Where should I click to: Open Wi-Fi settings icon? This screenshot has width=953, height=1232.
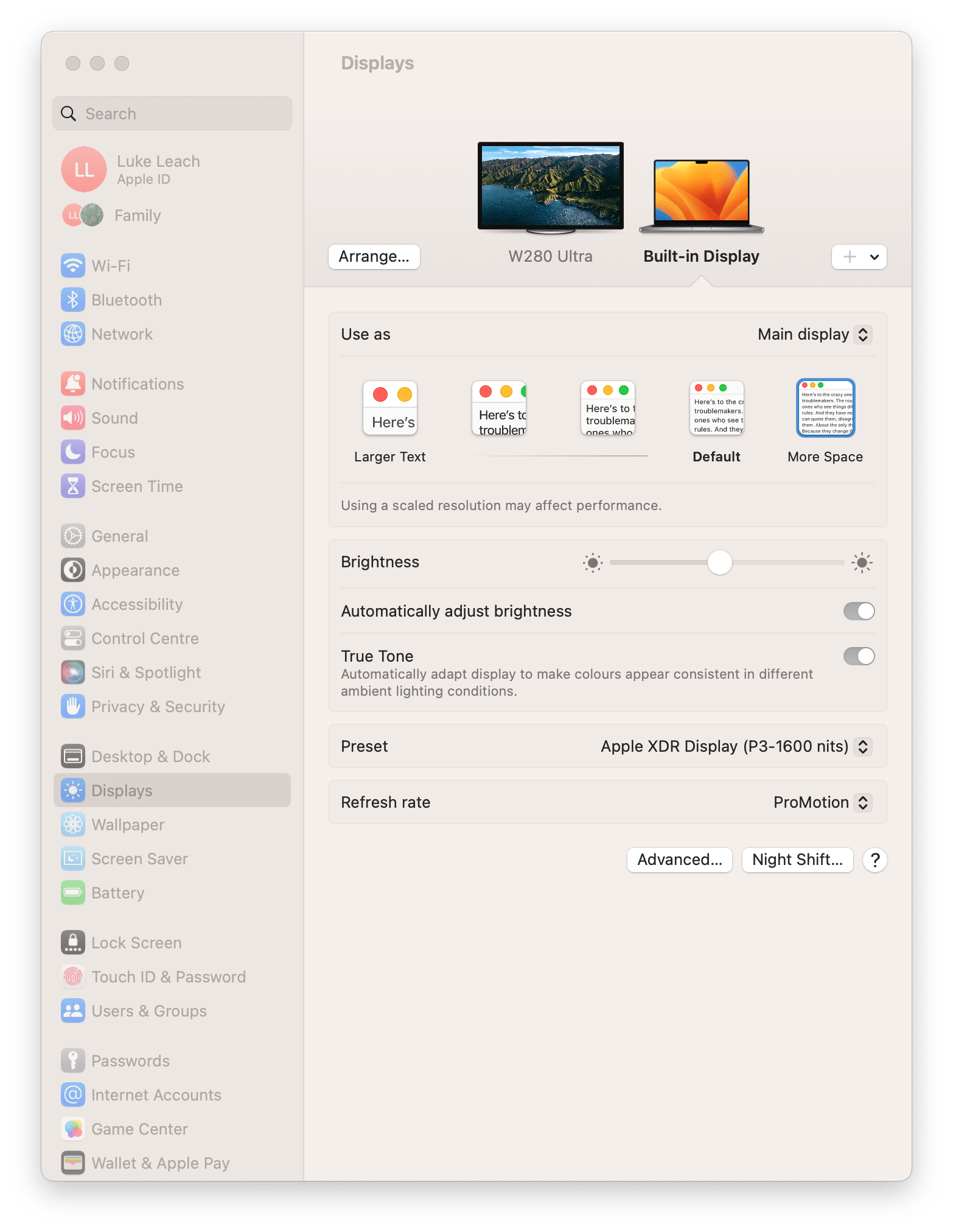(x=73, y=265)
